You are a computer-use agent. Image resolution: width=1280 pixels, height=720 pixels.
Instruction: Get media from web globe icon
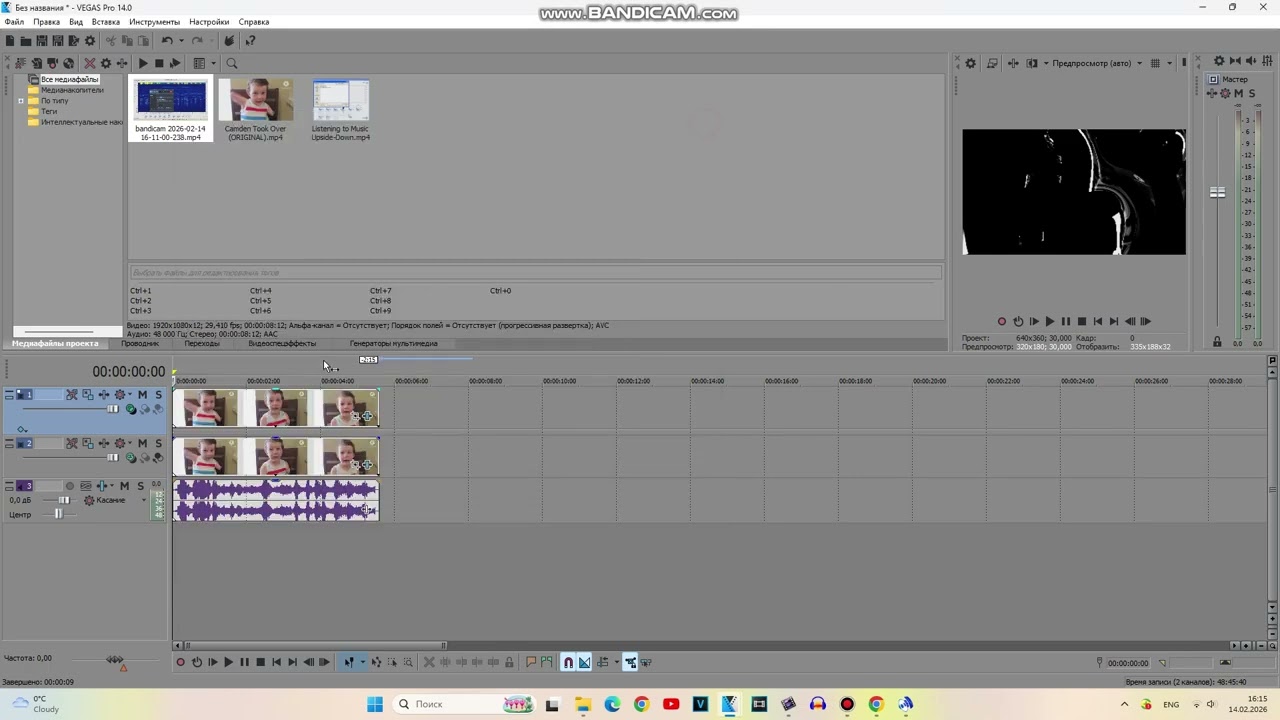pyautogui.click(x=68, y=63)
